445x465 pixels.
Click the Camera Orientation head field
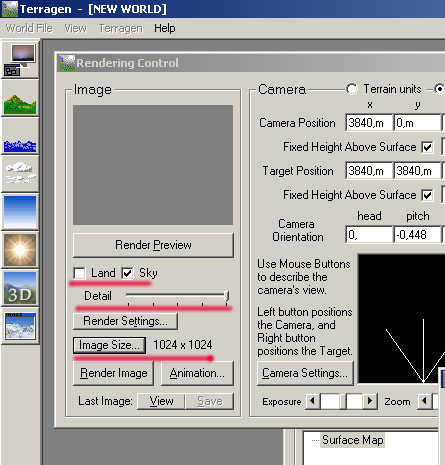click(x=369, y=235)
